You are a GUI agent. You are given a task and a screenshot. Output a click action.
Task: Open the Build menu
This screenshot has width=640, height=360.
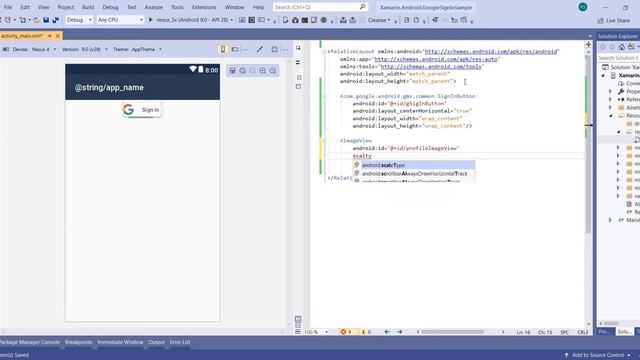tap(88, 7)
